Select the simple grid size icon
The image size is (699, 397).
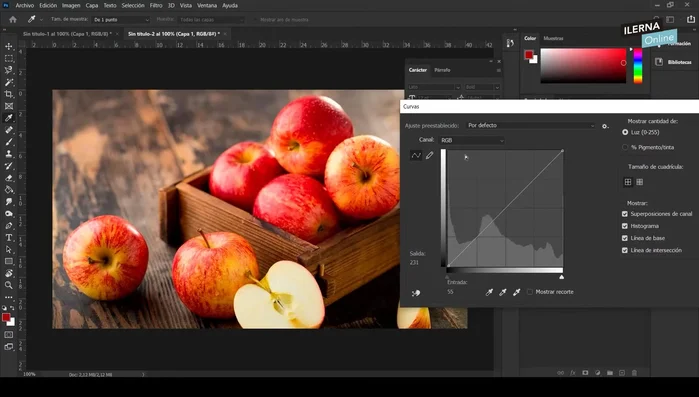point(628,182)
